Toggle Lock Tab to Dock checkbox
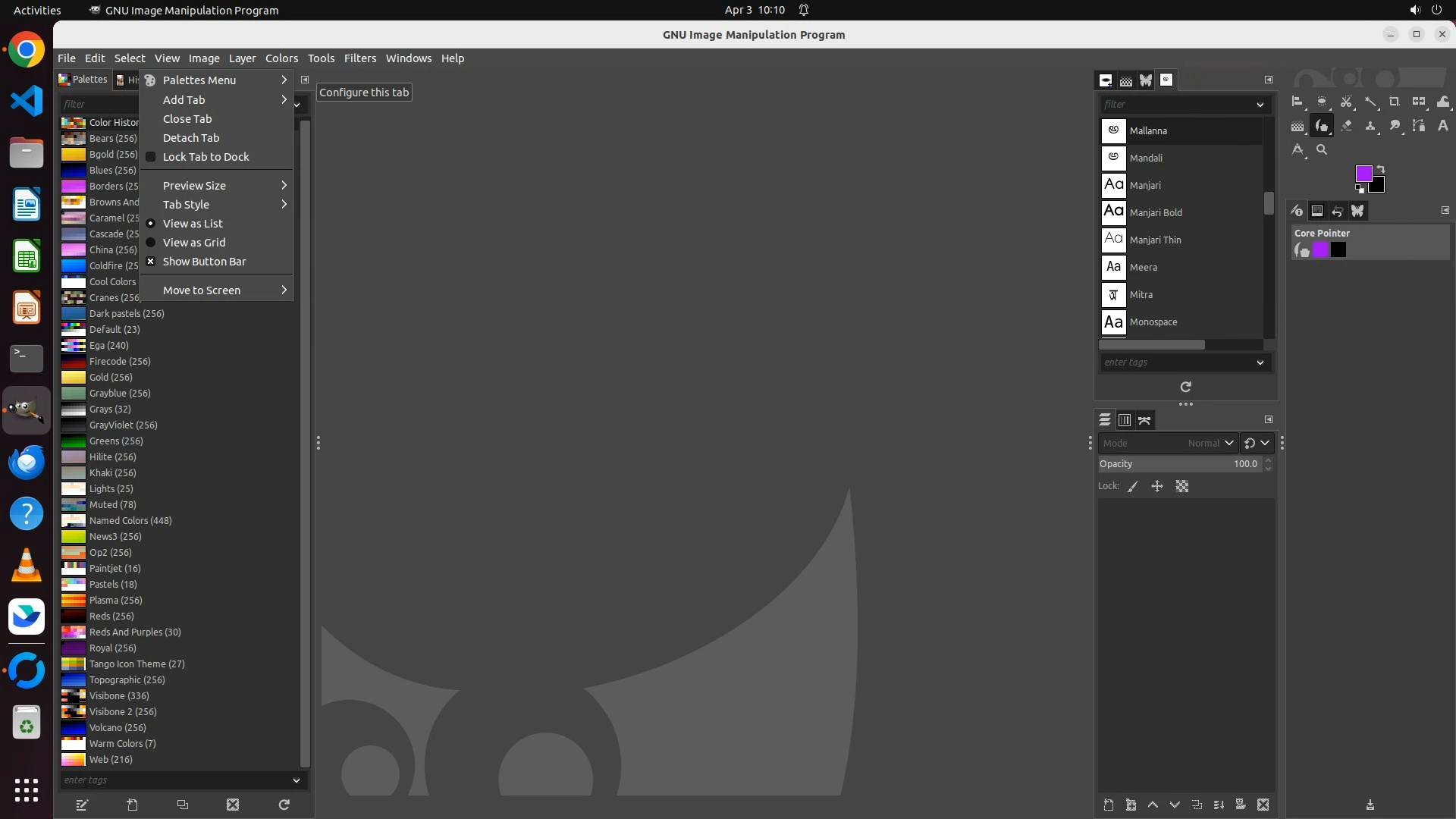1456x819 pixels. click(206, 157)
